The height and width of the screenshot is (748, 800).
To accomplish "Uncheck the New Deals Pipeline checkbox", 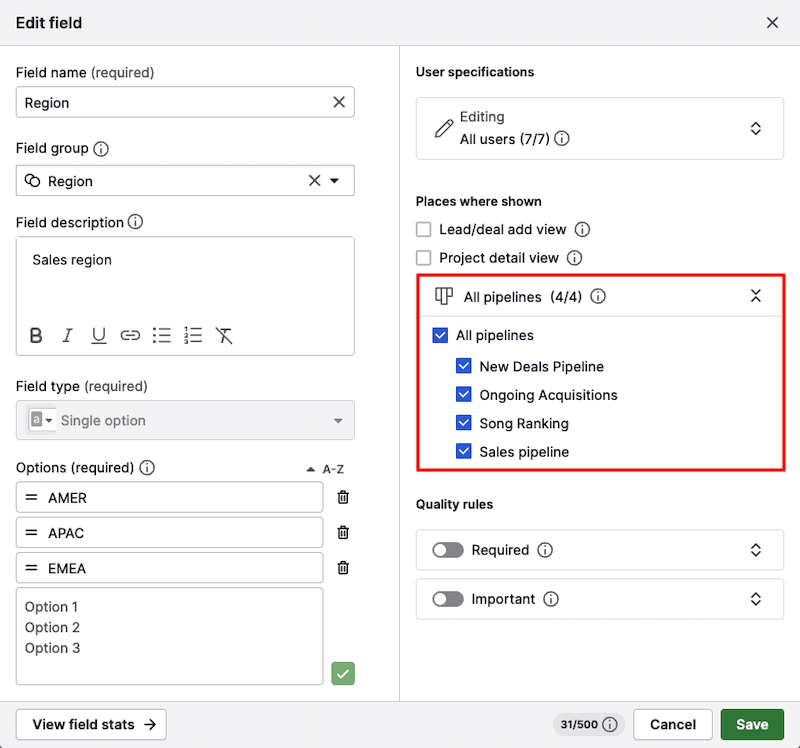I will click(464, 366).
